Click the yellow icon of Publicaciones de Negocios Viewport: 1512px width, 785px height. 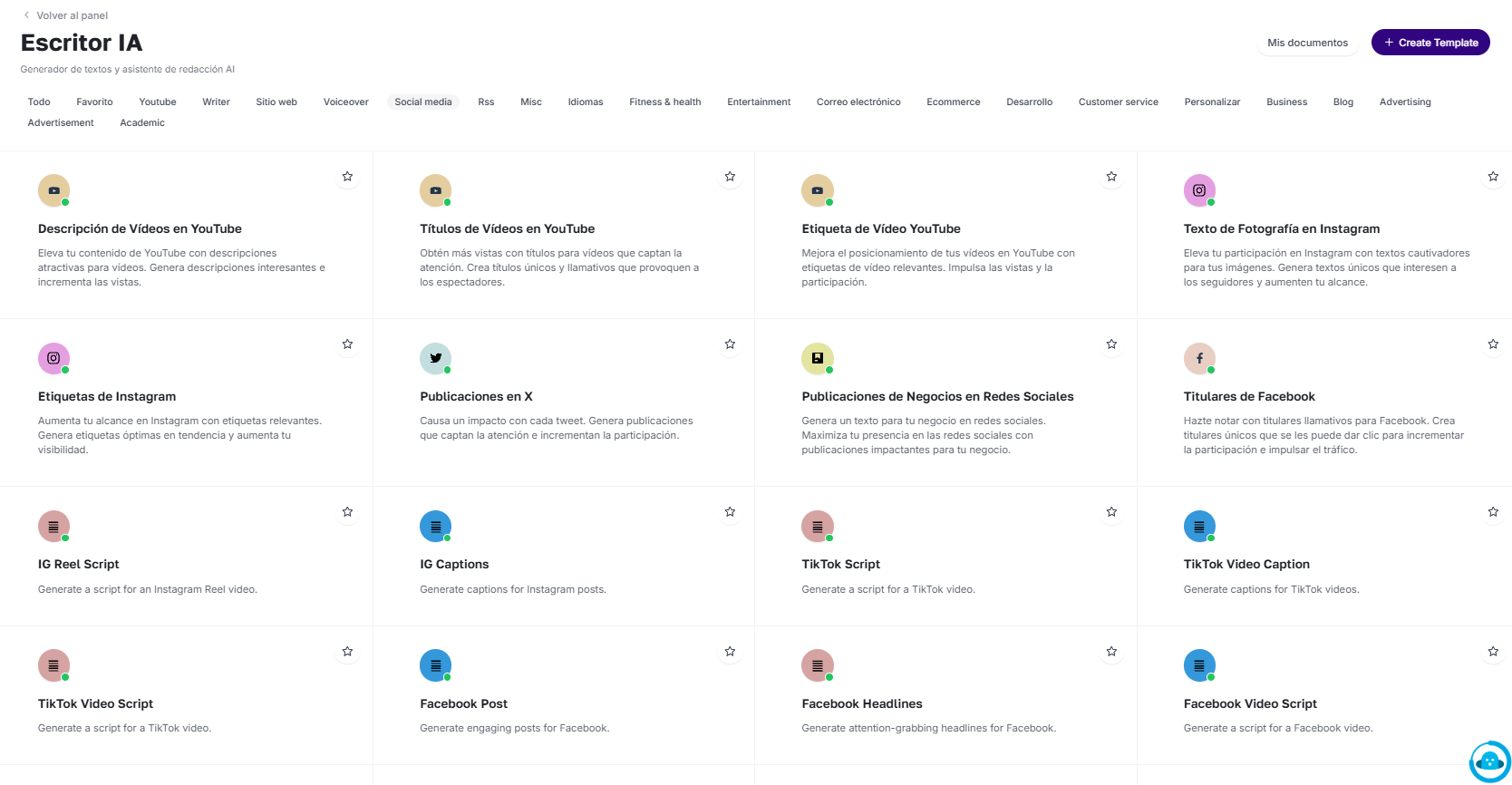point(817,358)
